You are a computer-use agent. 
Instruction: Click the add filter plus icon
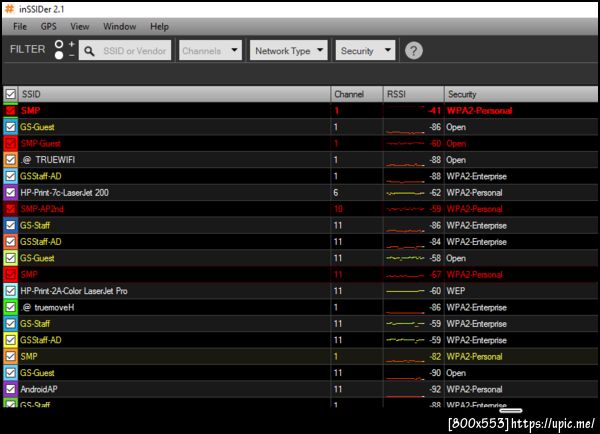click(72, 44)
